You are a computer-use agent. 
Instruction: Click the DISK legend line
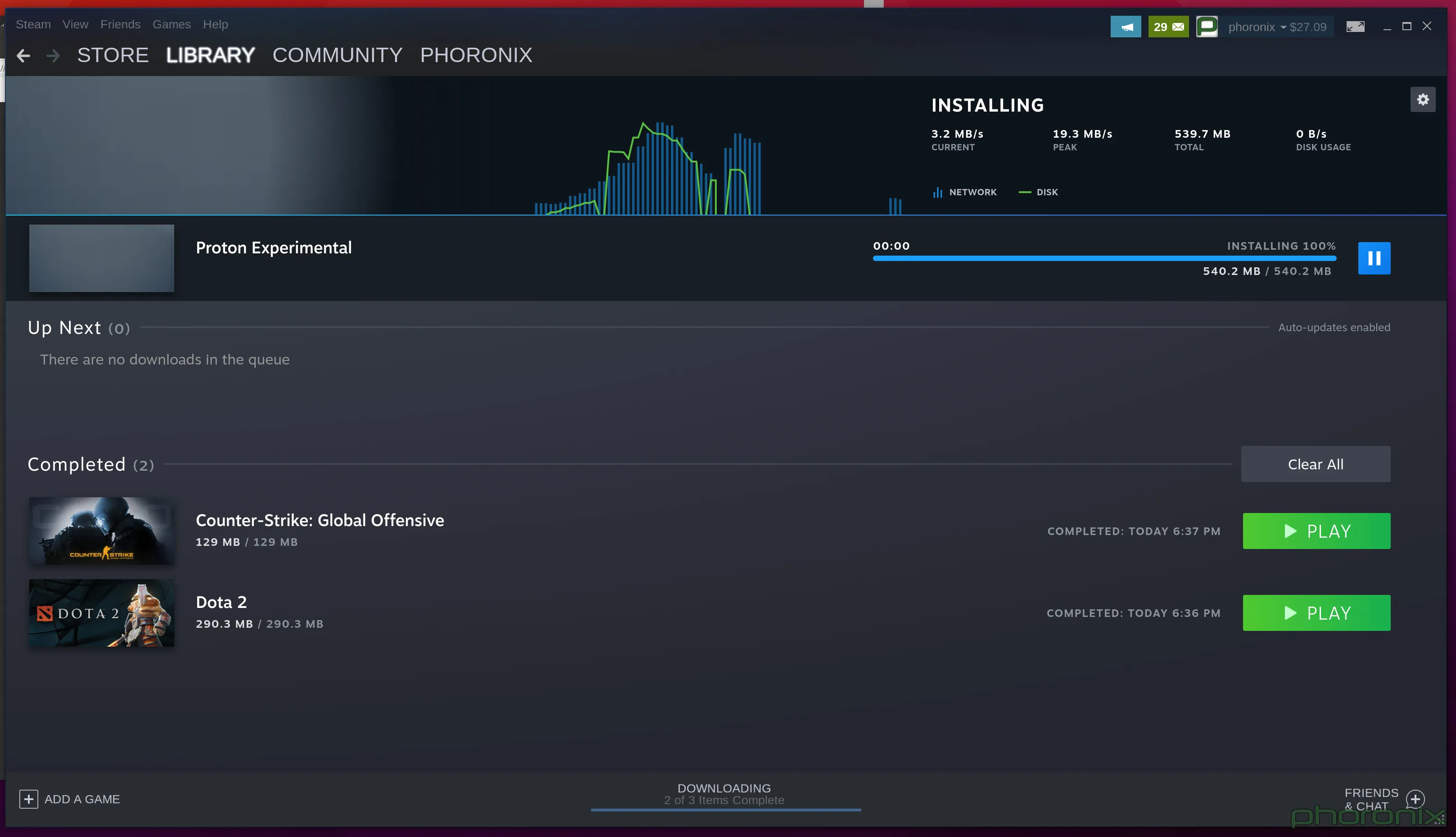point(1025,192)
